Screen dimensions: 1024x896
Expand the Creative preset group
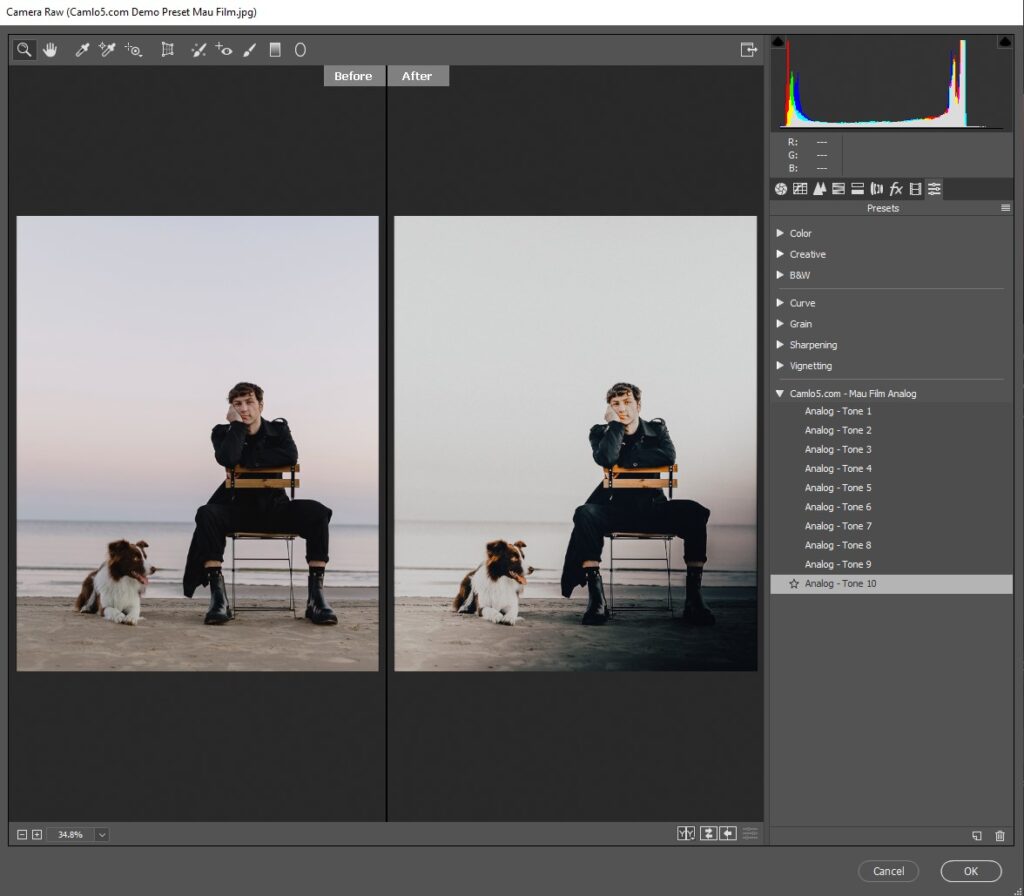tap(780, 254)
